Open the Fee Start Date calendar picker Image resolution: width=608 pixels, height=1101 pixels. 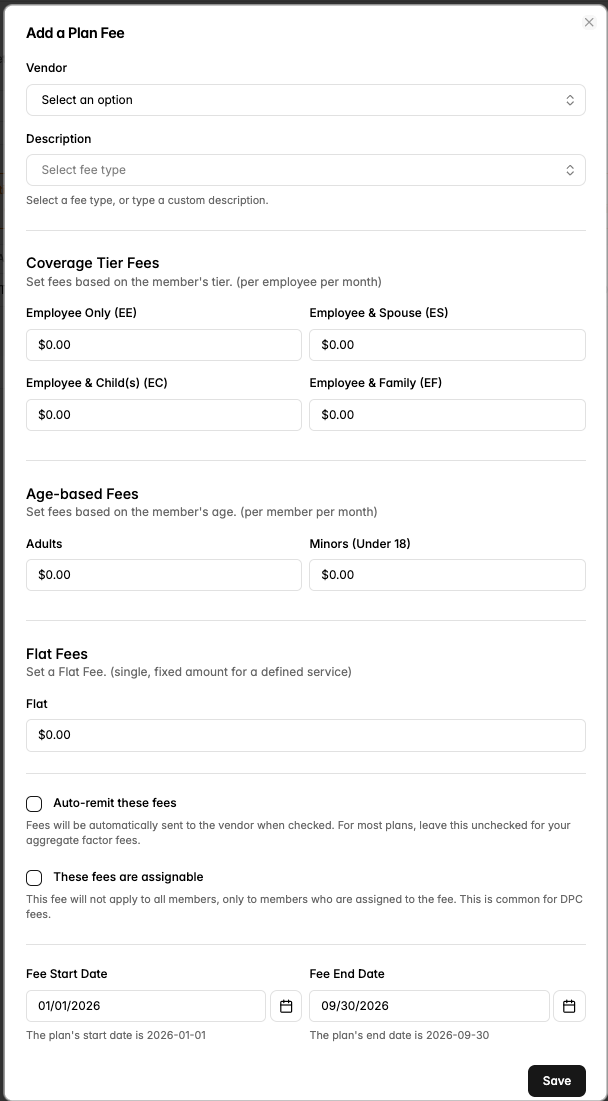286,1006
